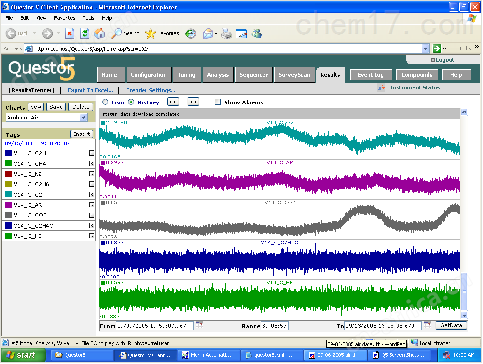The image size is (483, 364).
Task: Click the browser Home toolbar icon
Action: click(99, 33)
